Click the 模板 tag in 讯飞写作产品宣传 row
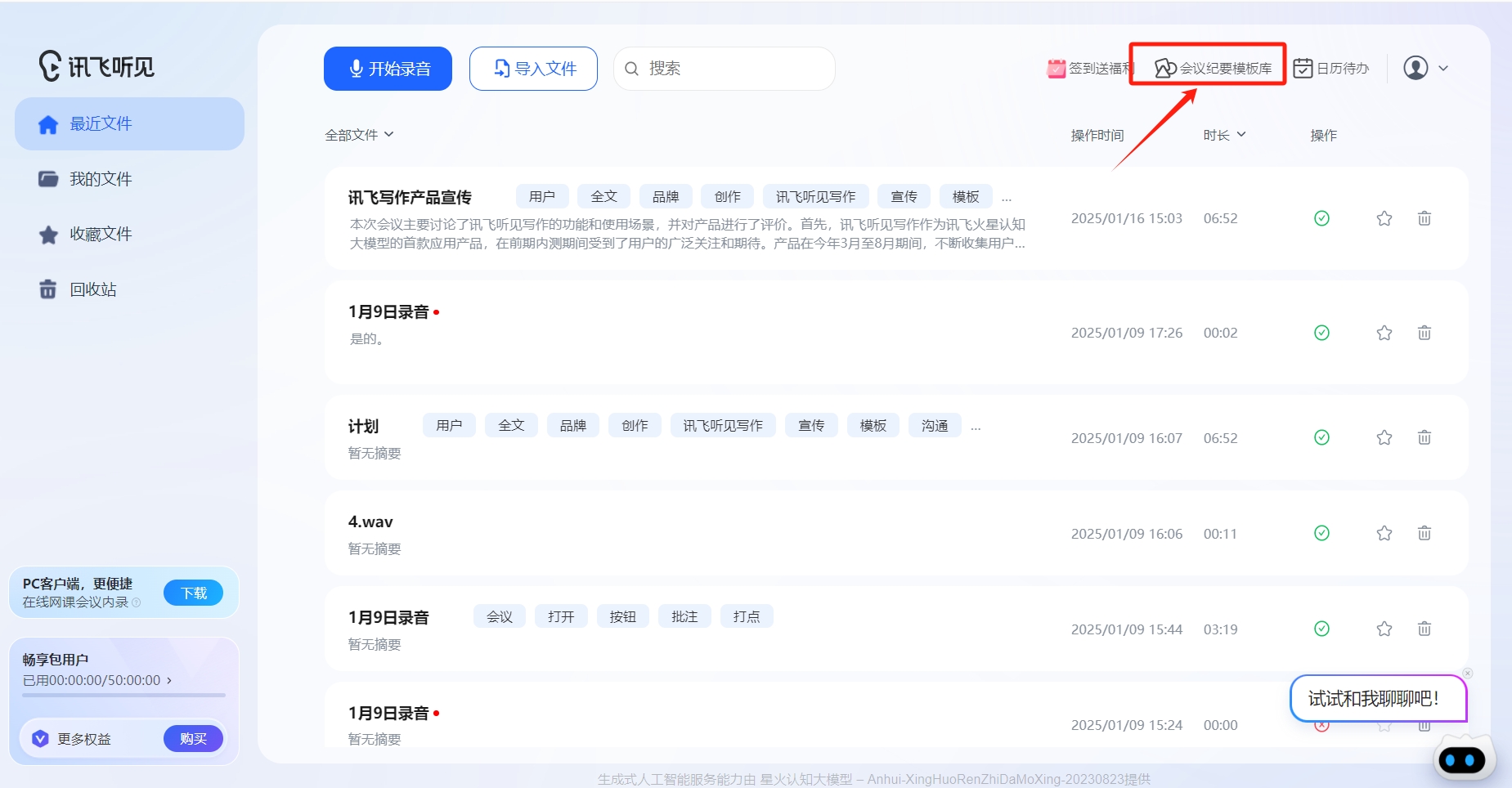 [x=966, y=196]
